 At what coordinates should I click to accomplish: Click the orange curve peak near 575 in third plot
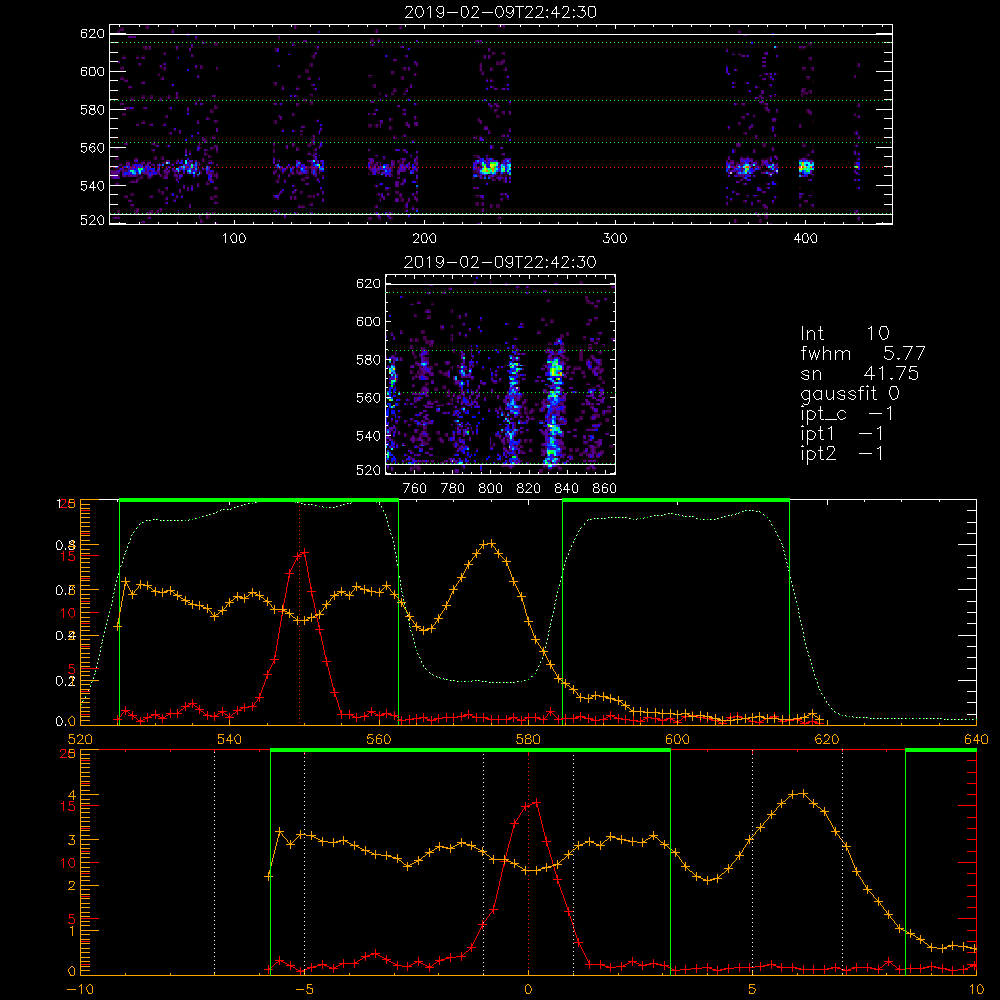pos(488,543)
